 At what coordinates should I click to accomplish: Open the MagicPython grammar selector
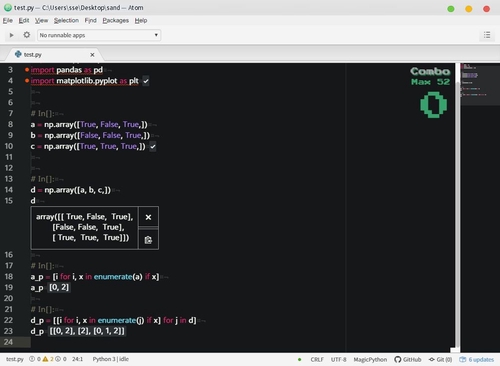(x=370, y=359)
